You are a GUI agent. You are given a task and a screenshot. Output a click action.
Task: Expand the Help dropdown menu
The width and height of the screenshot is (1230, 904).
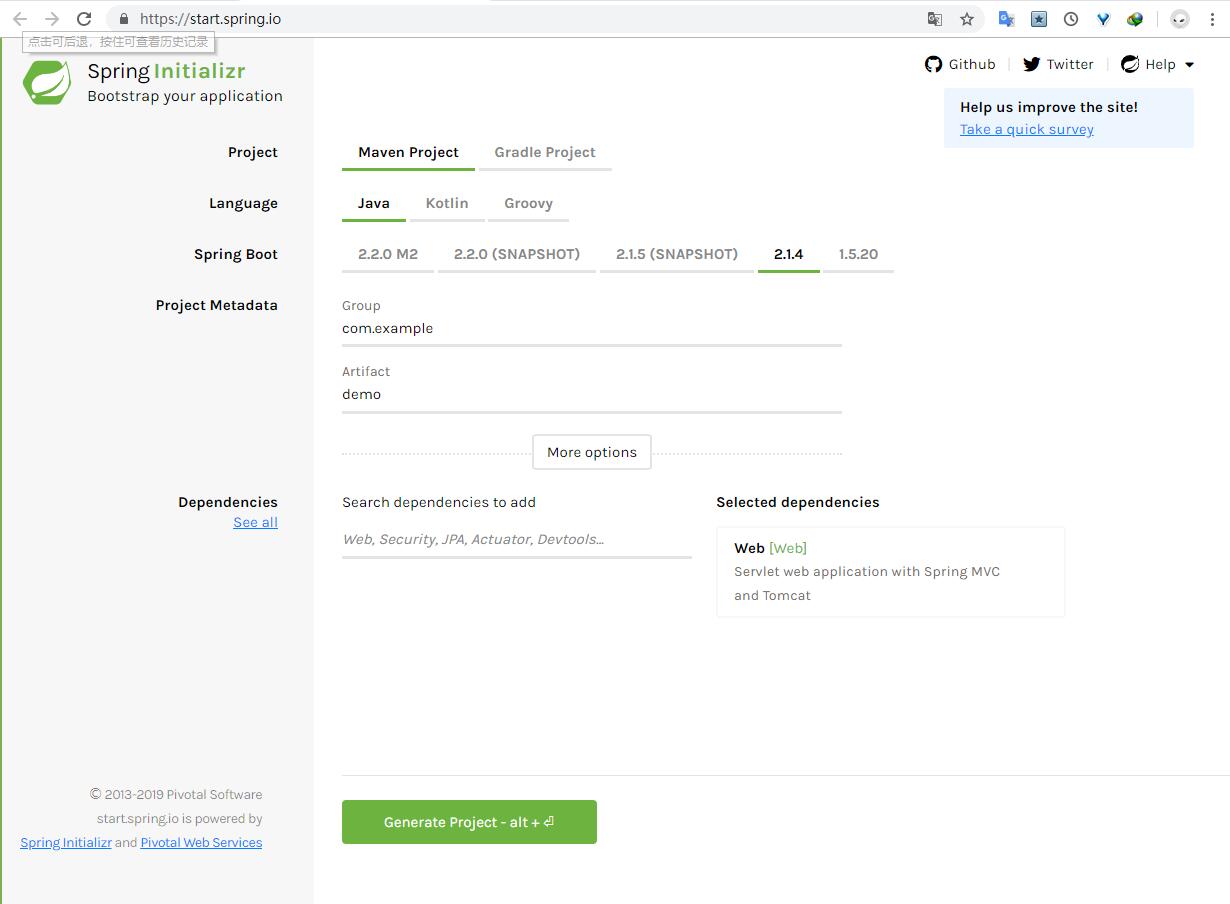pyautogui.click(x=1159, y=64)
